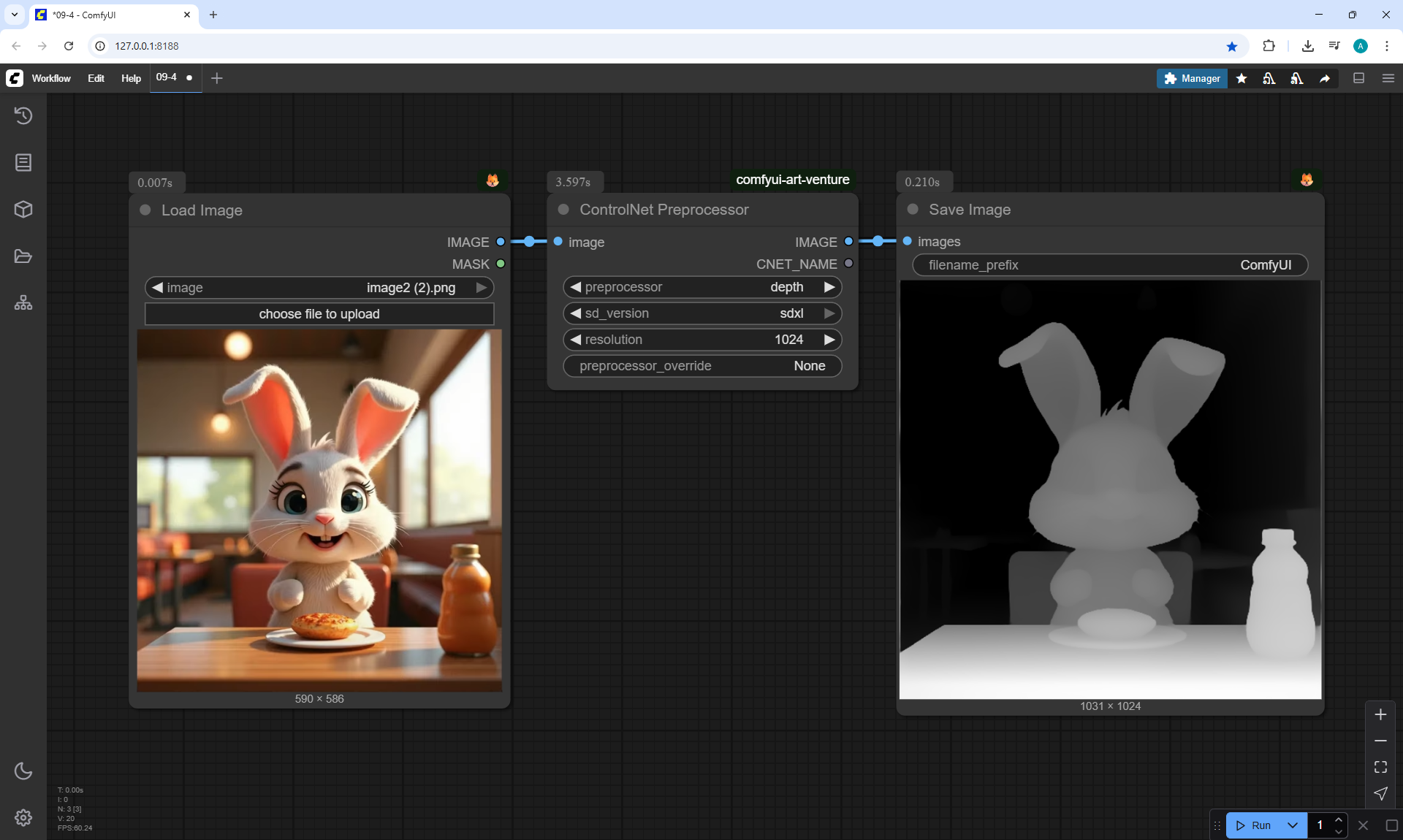Viewport: 1403px width, 840px height.
Task: Open the model library tree icon
Action: 23,302
